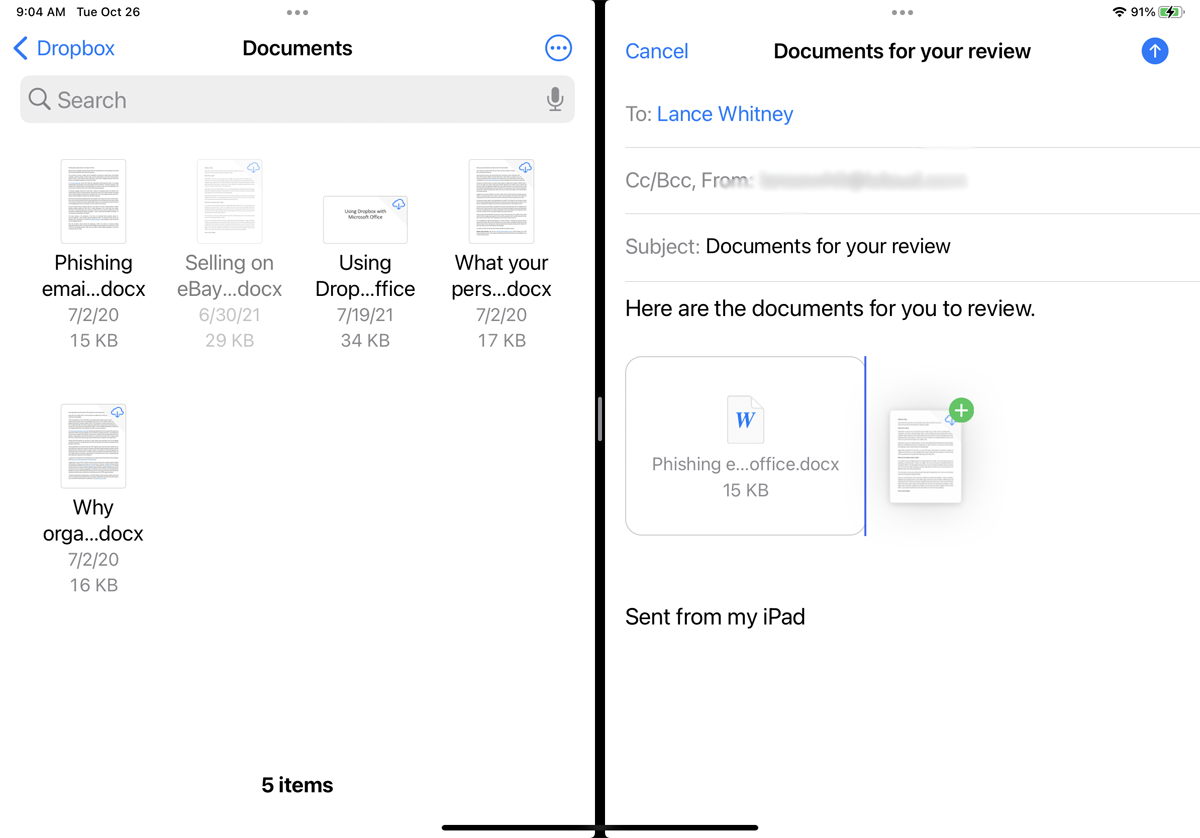This screenshot has width=1200, height=838.
Task: Open the What your pers...docx file thumbnail
Action: point(501,201)
